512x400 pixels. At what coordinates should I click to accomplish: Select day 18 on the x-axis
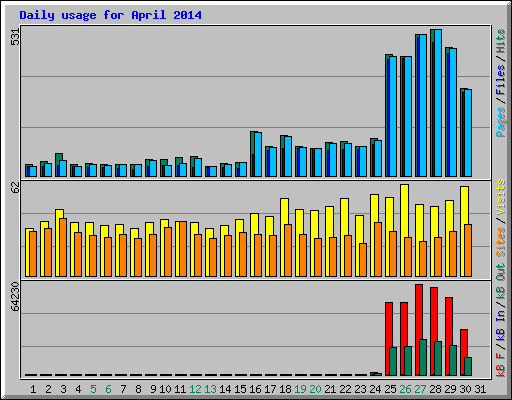pos(285,389)
